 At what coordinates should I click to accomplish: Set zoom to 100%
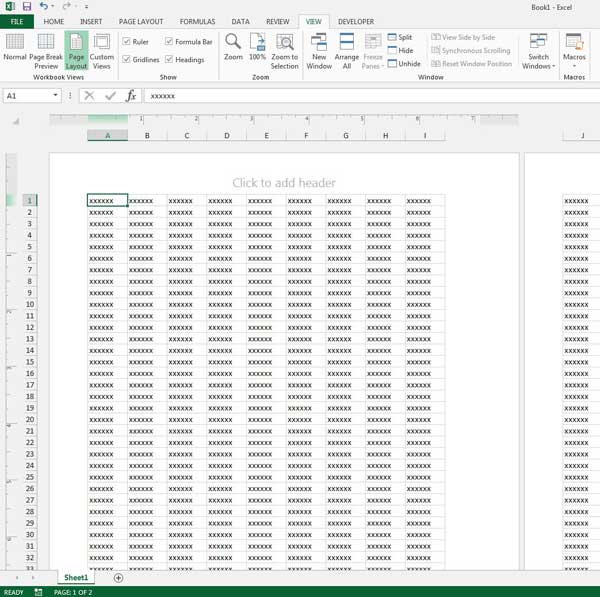click(258, 49)
